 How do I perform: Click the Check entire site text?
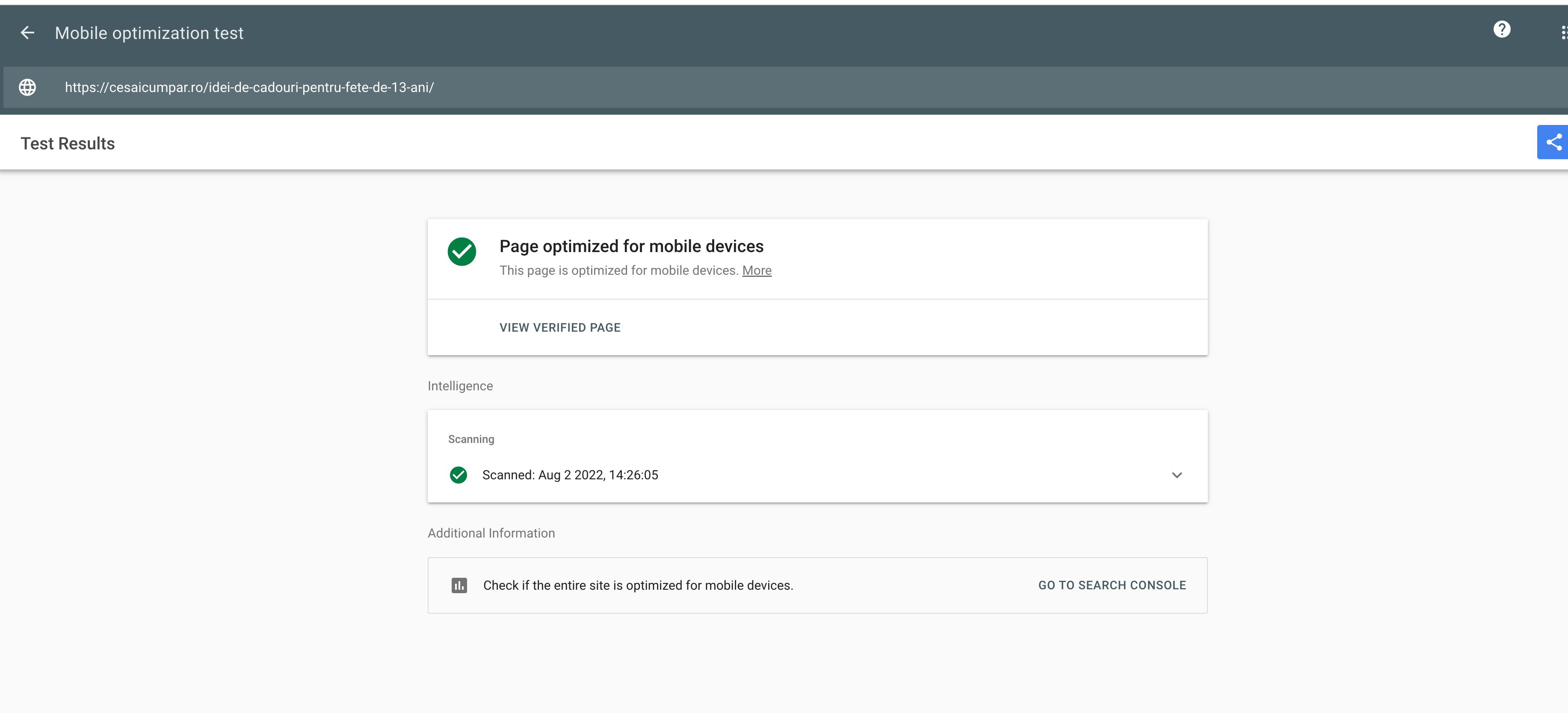(637, 585)
